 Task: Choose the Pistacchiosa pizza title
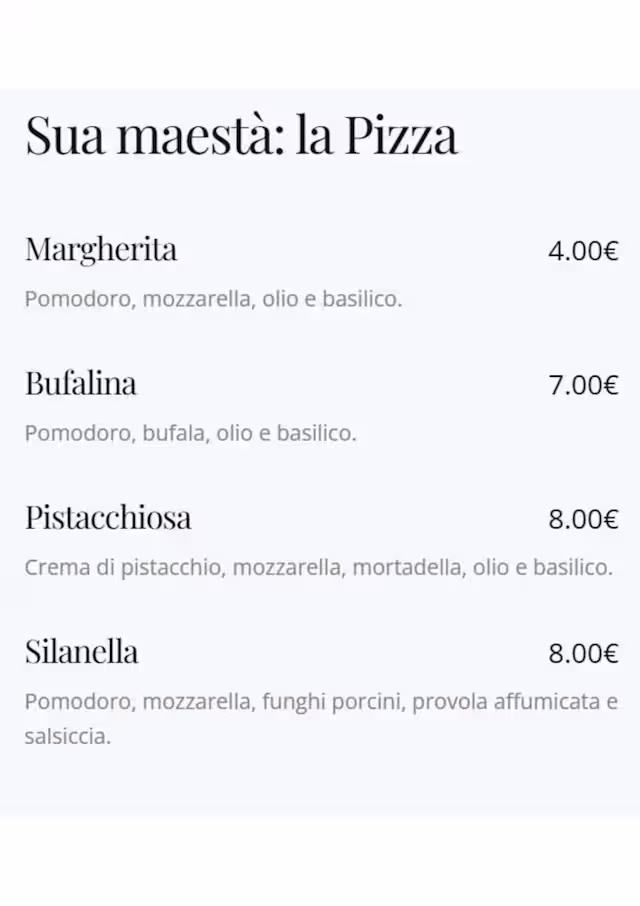(x=108, y=518)
